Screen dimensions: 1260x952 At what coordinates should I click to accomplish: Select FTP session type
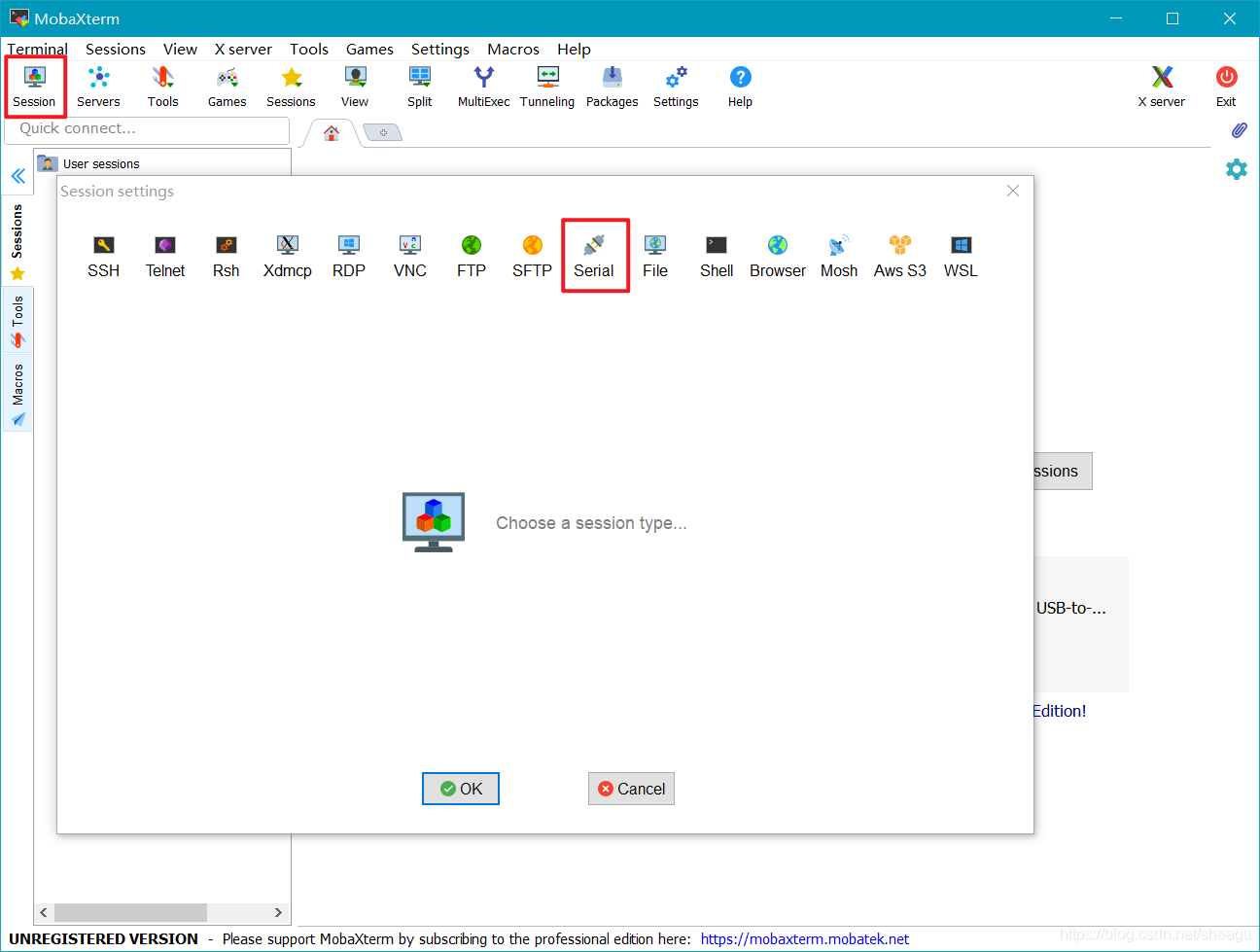point(472,257)
